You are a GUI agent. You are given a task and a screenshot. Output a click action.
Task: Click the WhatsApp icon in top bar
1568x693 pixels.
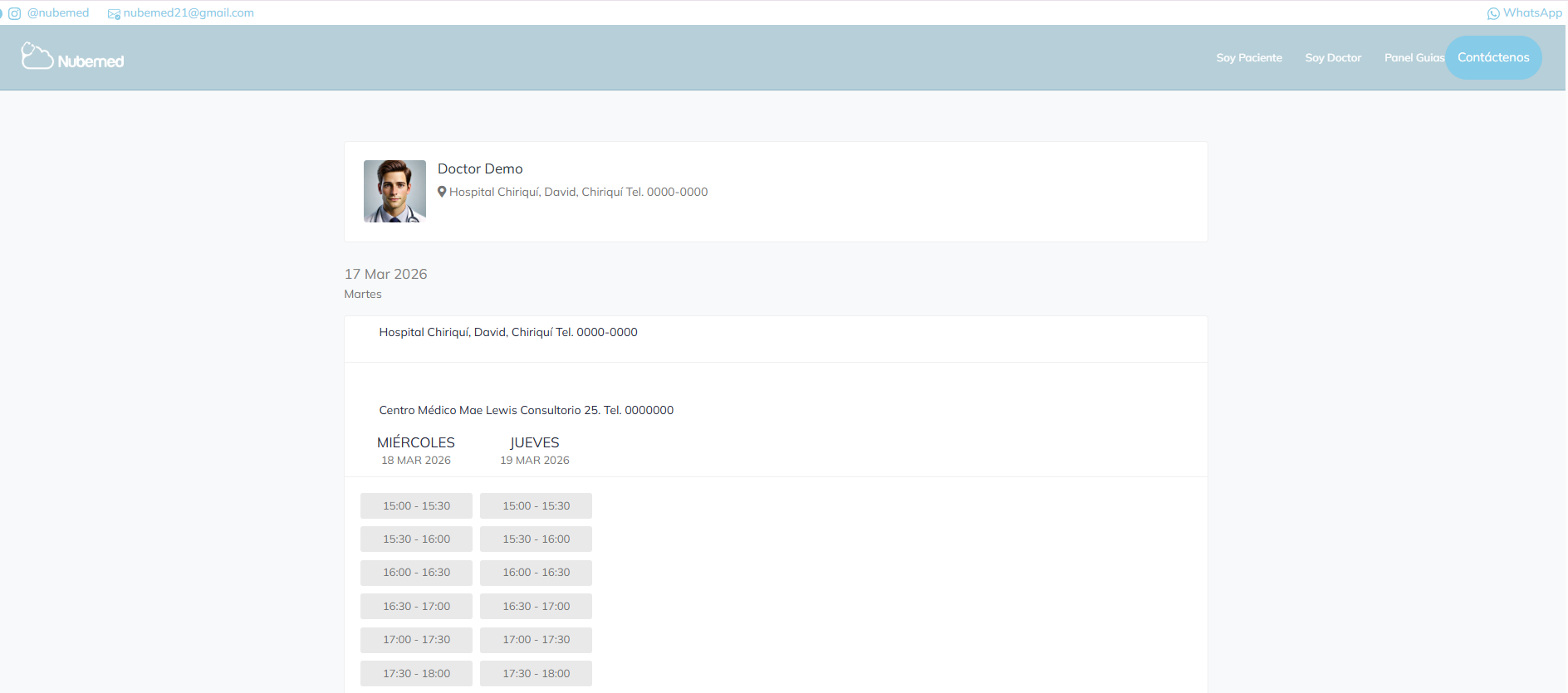click(x=1492, y=13)
